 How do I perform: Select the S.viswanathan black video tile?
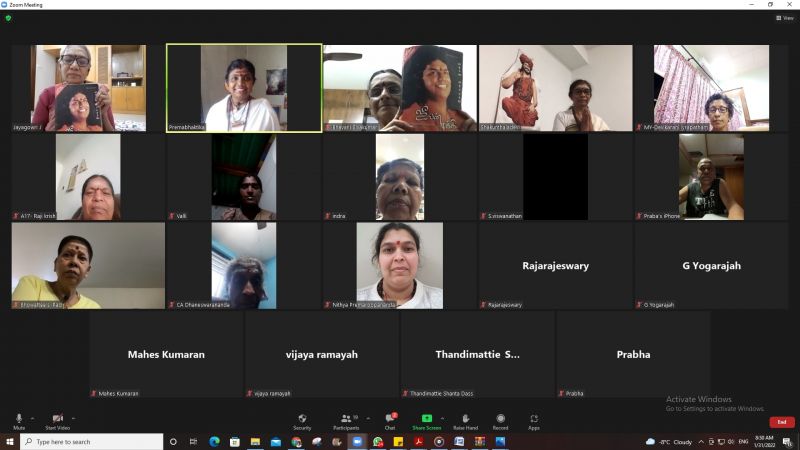(555, 177)
